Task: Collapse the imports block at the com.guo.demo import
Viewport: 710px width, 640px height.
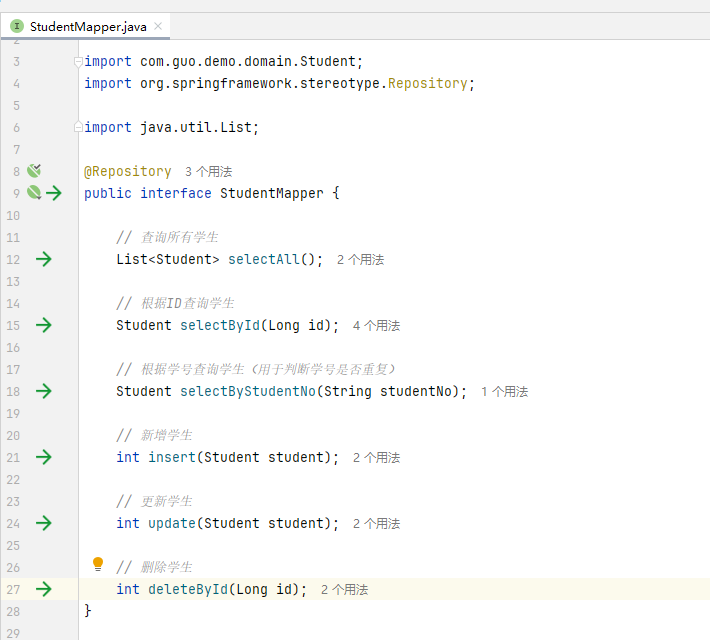Action: (x=79, y=61)
